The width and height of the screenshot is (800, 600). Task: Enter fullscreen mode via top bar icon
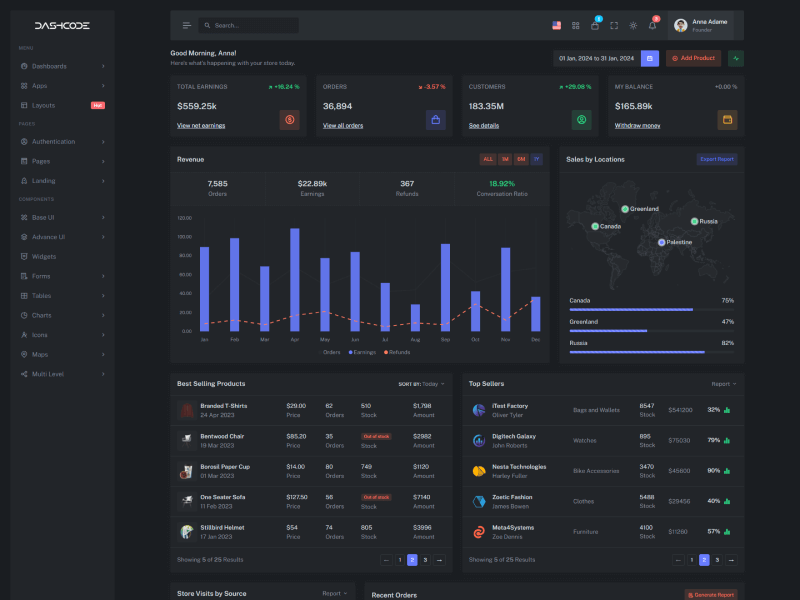(614, 25)
